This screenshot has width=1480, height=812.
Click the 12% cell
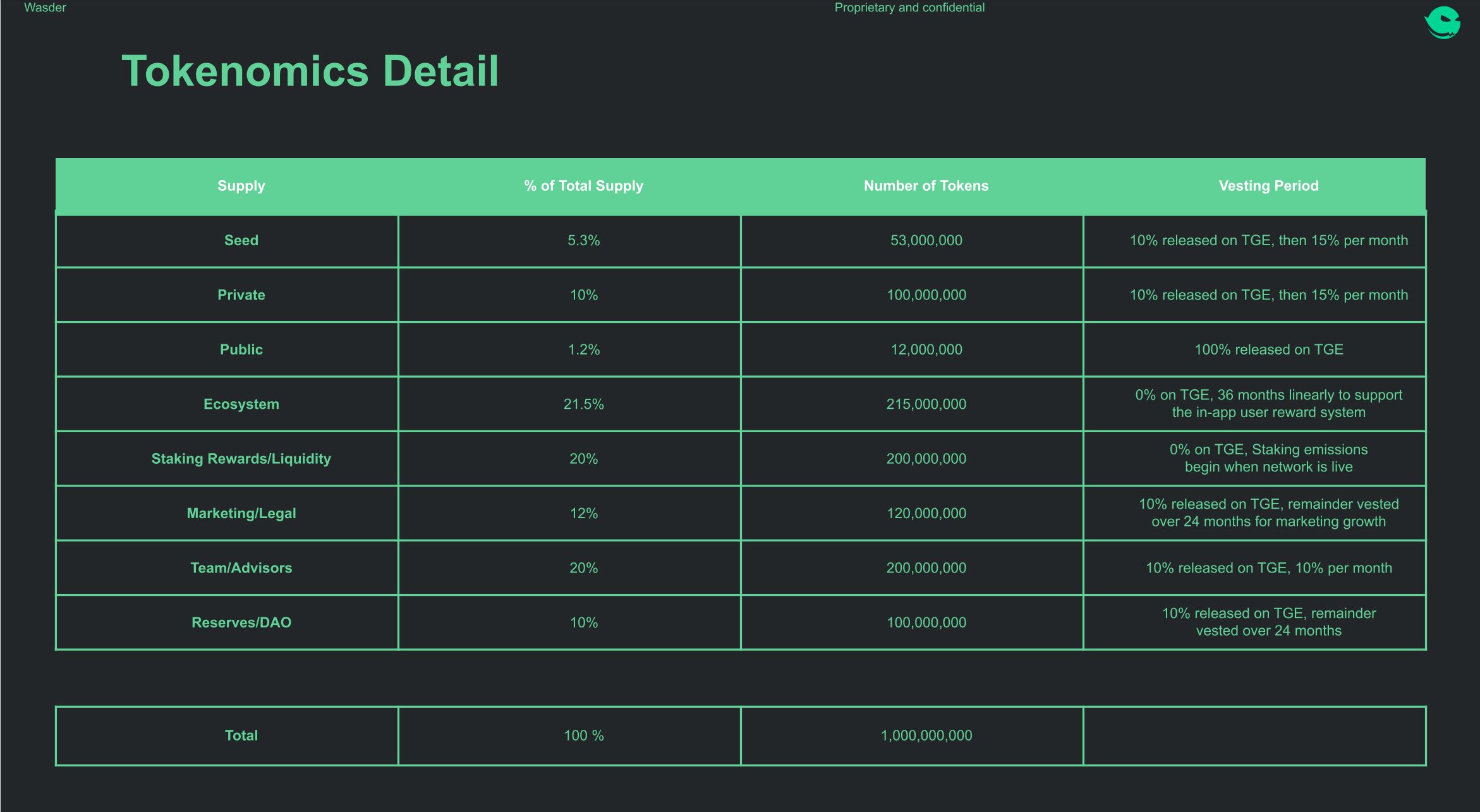(x=584, y=513)
